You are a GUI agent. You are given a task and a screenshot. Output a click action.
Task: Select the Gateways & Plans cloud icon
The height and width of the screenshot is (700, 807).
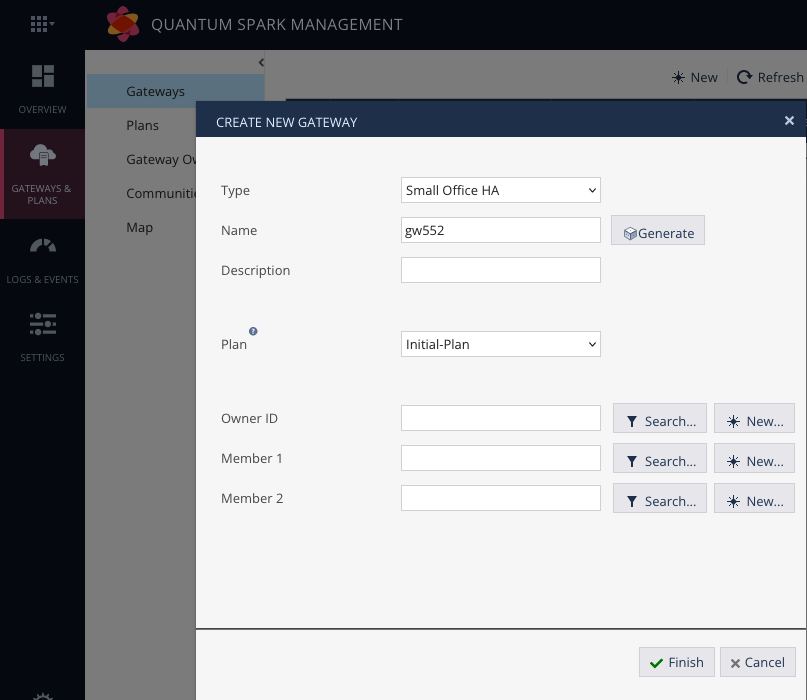click(41, 155)
